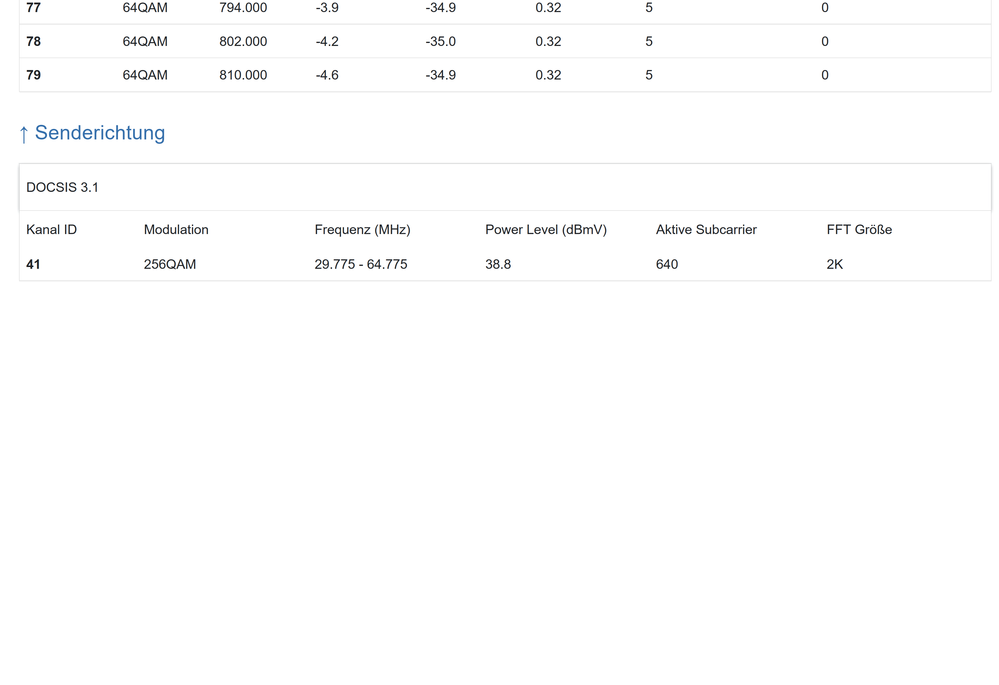Select the 0.32 value in row 79
This screenshot has height=685, width=999.
[548, 75]
